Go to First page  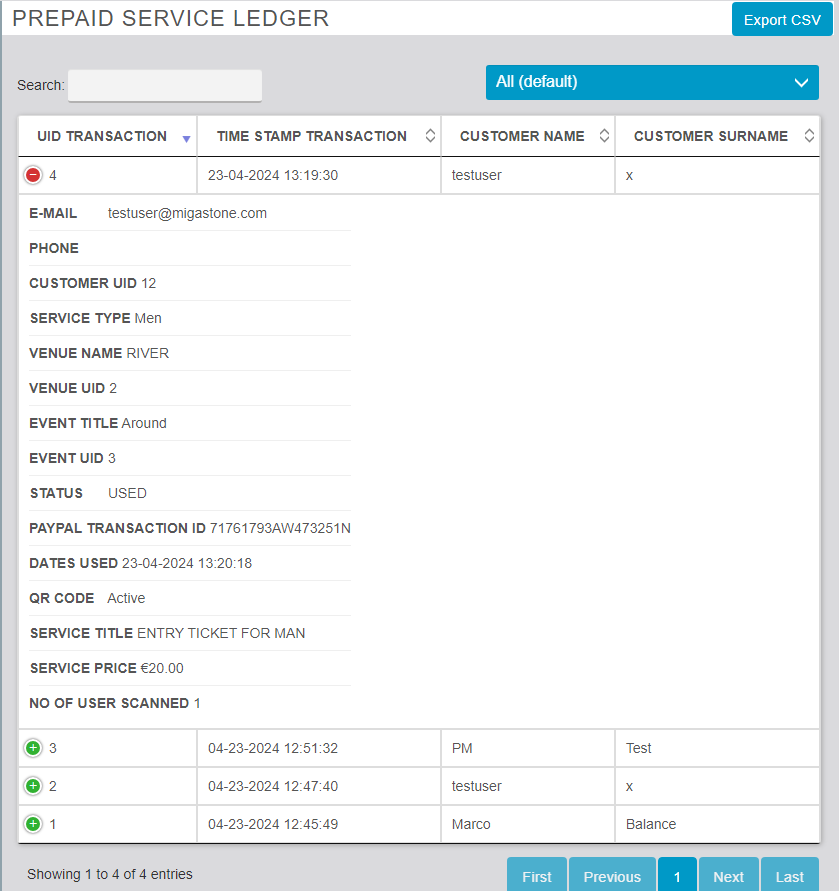537,876
